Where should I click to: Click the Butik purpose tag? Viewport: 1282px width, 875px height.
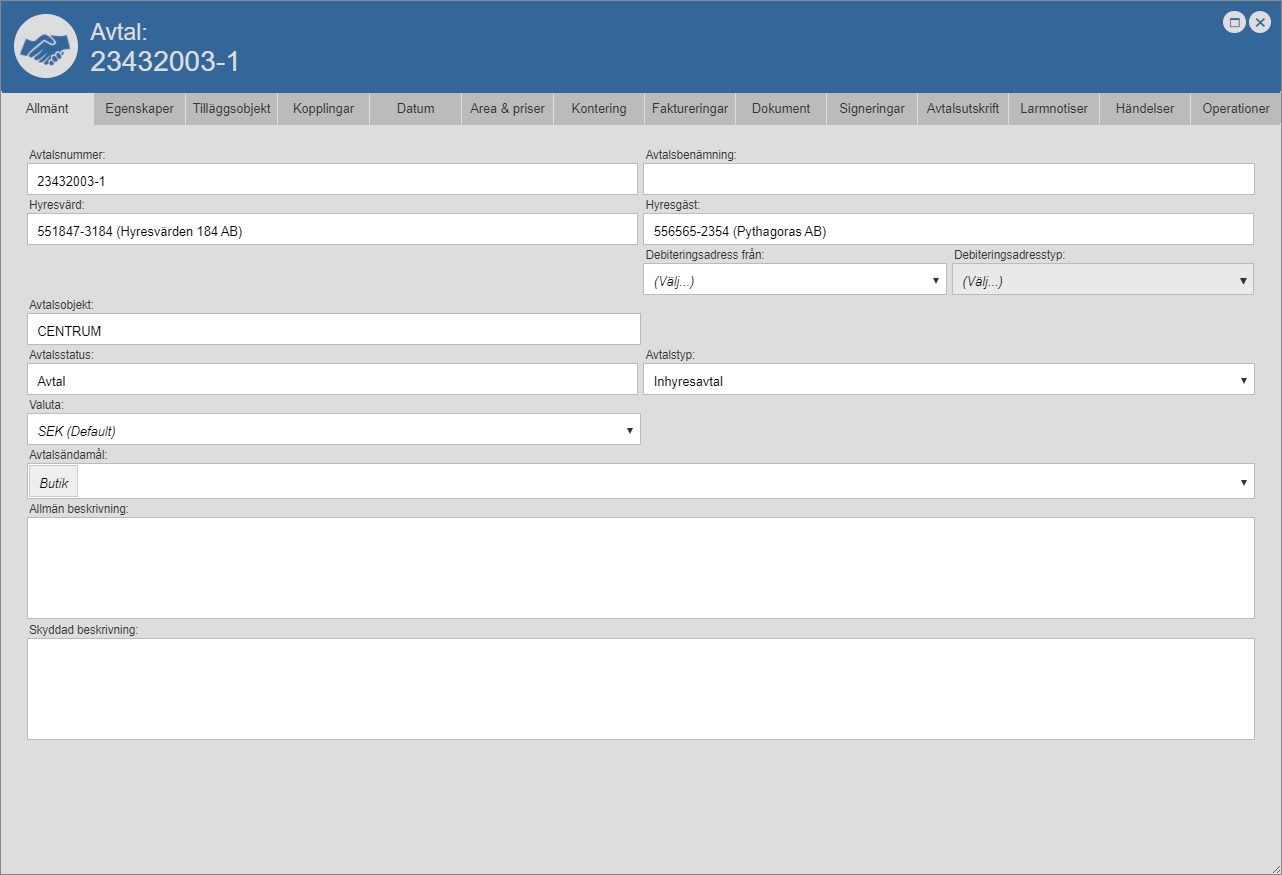point(54,482)
